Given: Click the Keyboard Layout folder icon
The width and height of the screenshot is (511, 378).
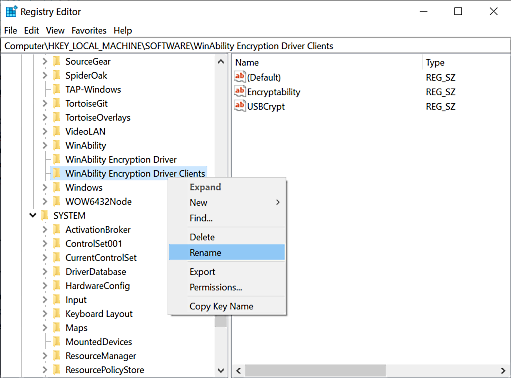Looking at the screenshot, I should pyautogui.click(x=57, y=313).
